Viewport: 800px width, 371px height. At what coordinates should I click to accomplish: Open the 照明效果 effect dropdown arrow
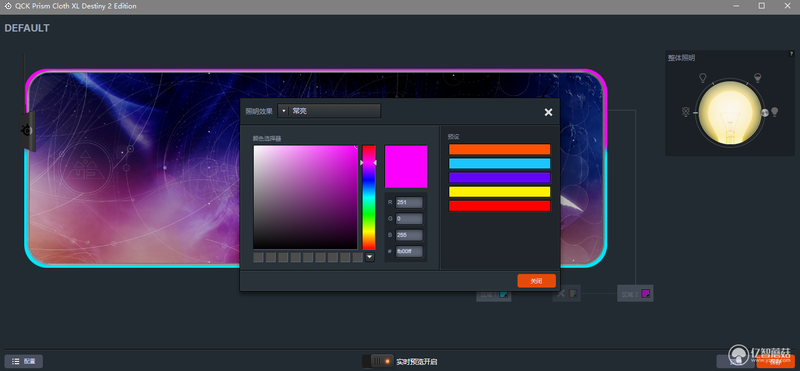click(x=284, y=111)
